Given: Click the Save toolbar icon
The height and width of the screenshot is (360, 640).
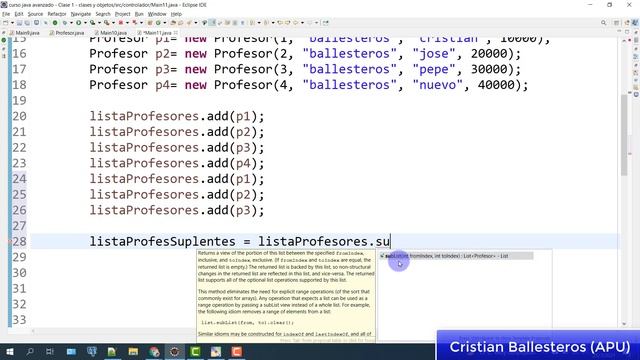Looking at the screenshot, I should [19, 23].
